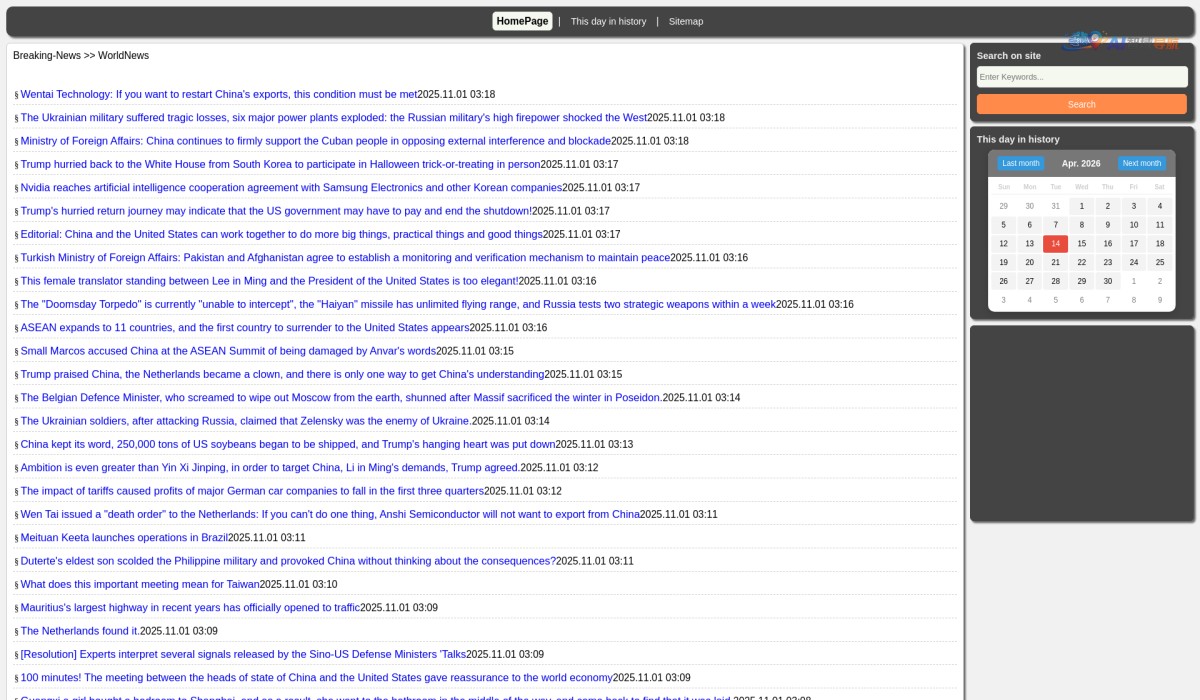Viewport: 1200px width, 700px height.
Task: Pick April 22 in the calendar
Action: click(x=1081, y=262)
